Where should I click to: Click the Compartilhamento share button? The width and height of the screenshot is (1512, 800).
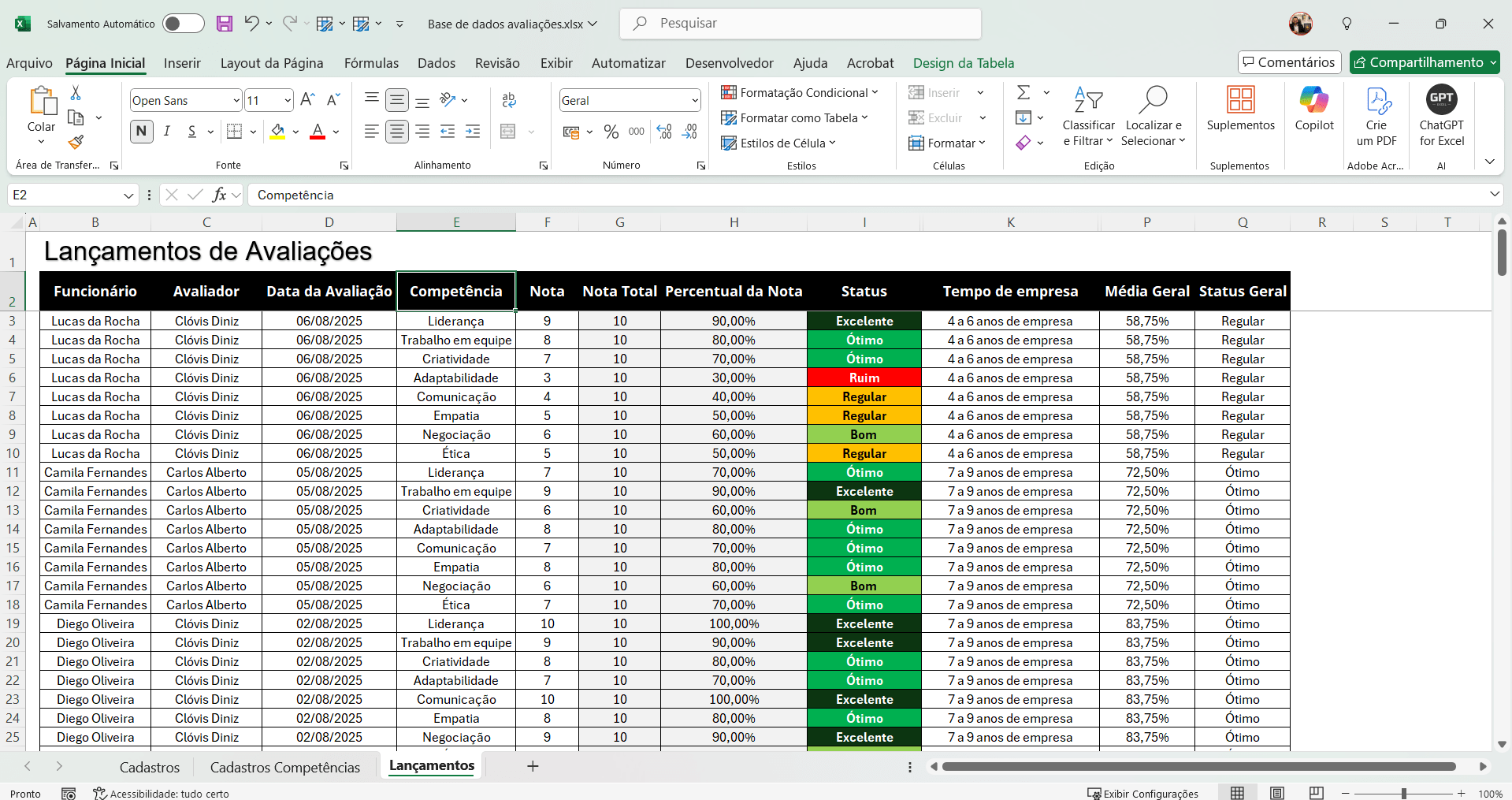1418,62
